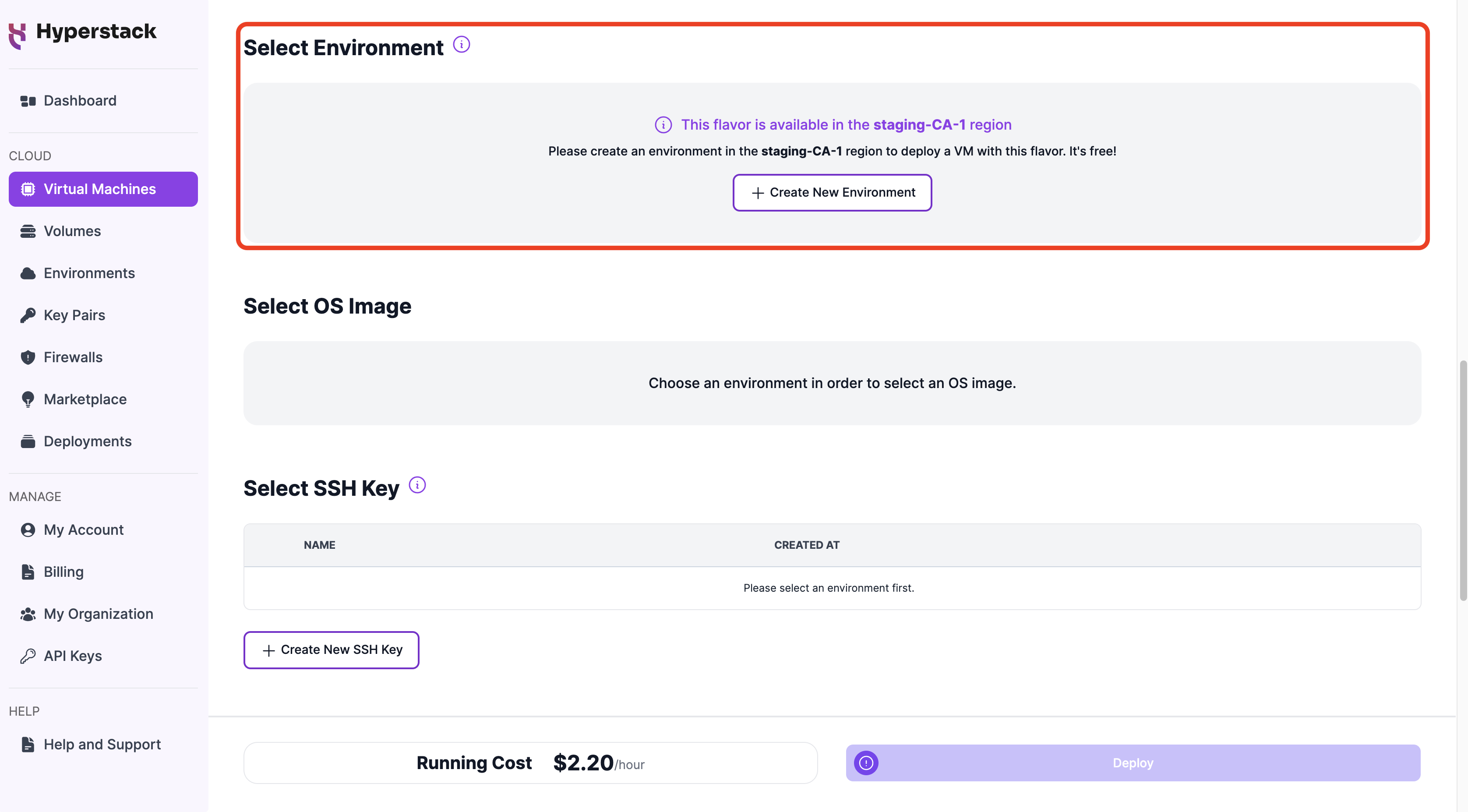The height and width of the screenshot is (812, 1468).
Task: Click info icon beside Select Environment heading
Action: pyautogui.click(x=462, y=44)
